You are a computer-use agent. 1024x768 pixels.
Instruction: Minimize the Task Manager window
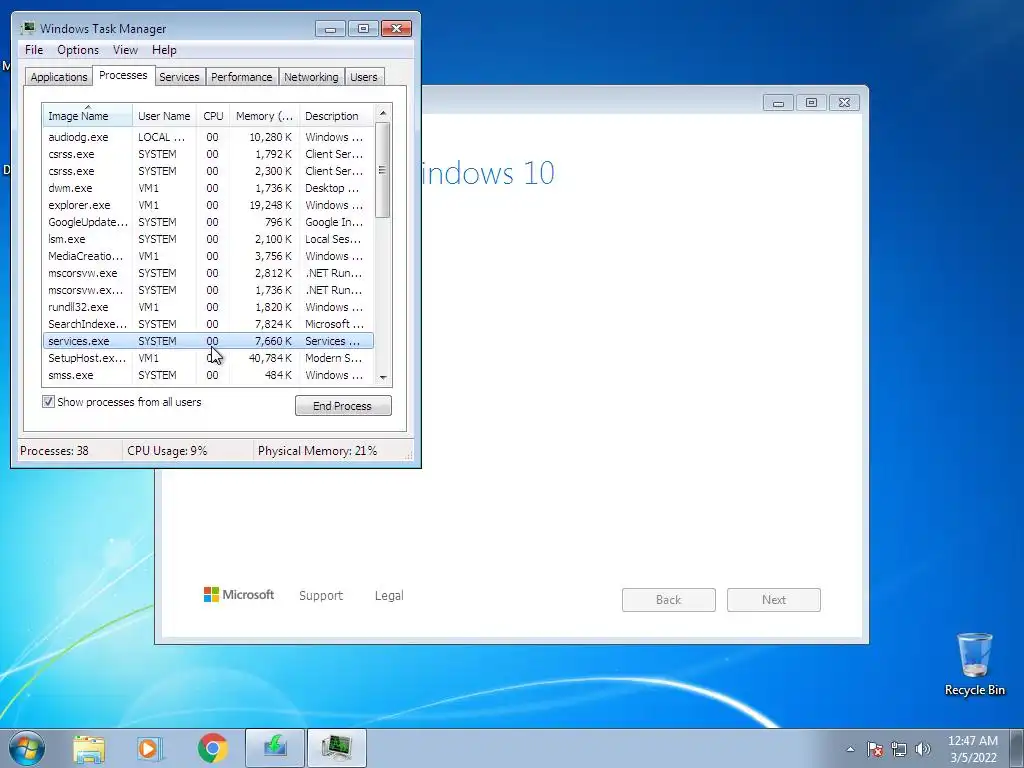coord(330,29)
